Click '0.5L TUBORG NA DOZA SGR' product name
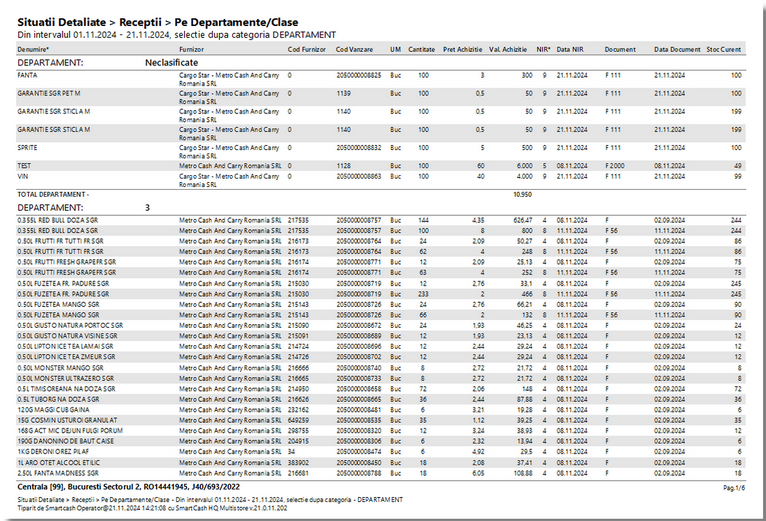 point(58,399)
